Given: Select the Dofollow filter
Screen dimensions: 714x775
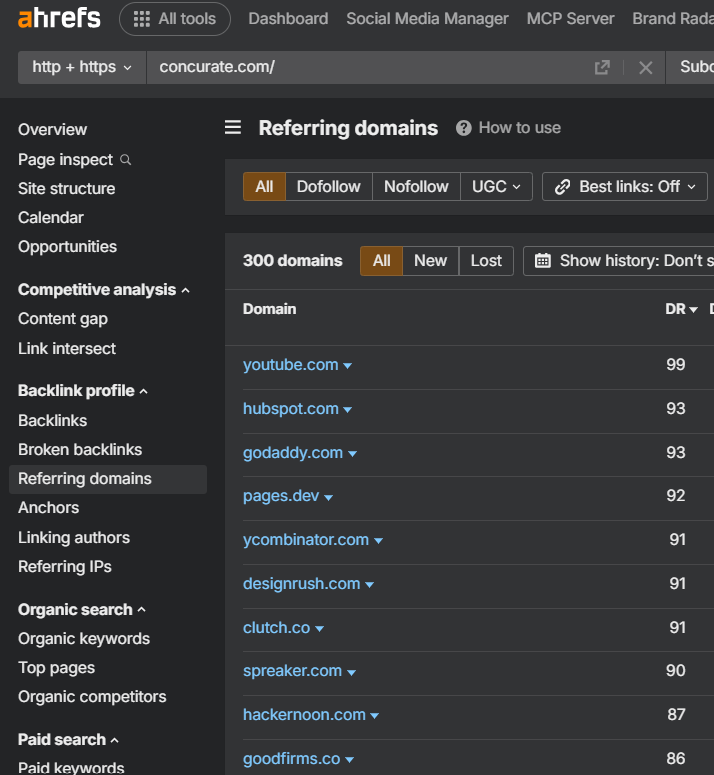Looking at the screenshot, I should (x=328, y=187).
